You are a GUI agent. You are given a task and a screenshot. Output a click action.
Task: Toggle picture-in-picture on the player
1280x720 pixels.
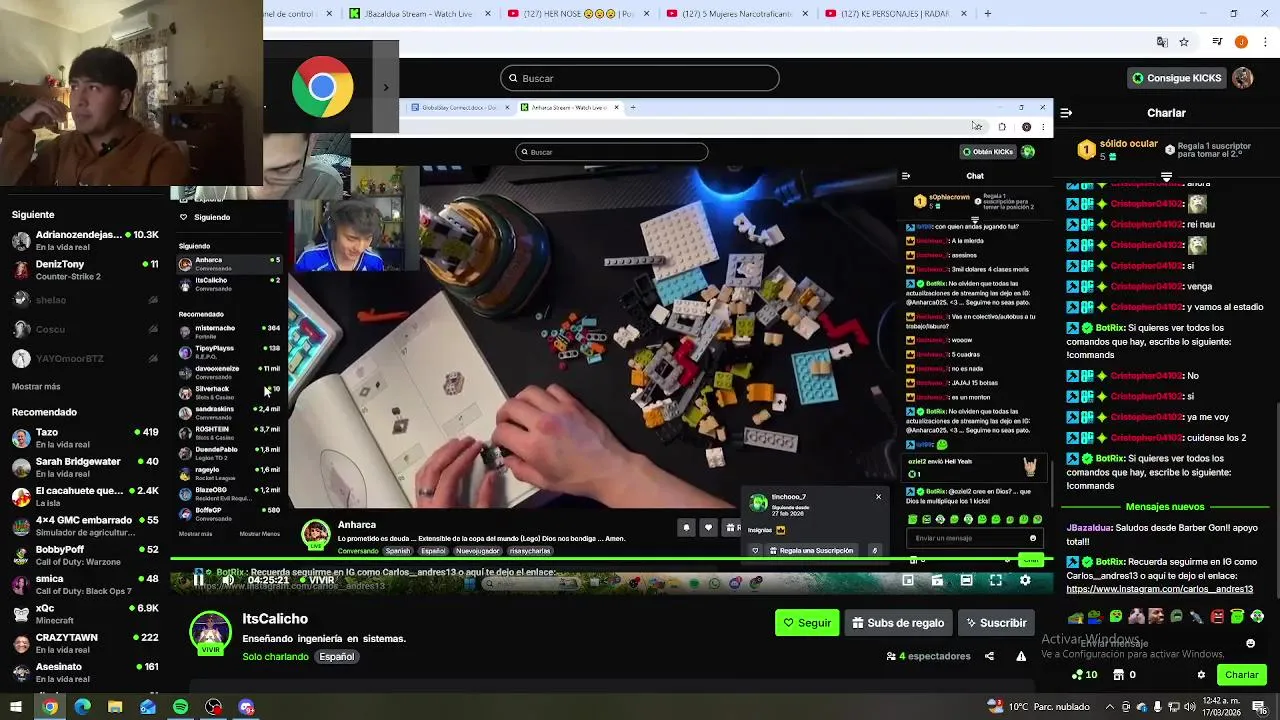(x=908, y=580)
